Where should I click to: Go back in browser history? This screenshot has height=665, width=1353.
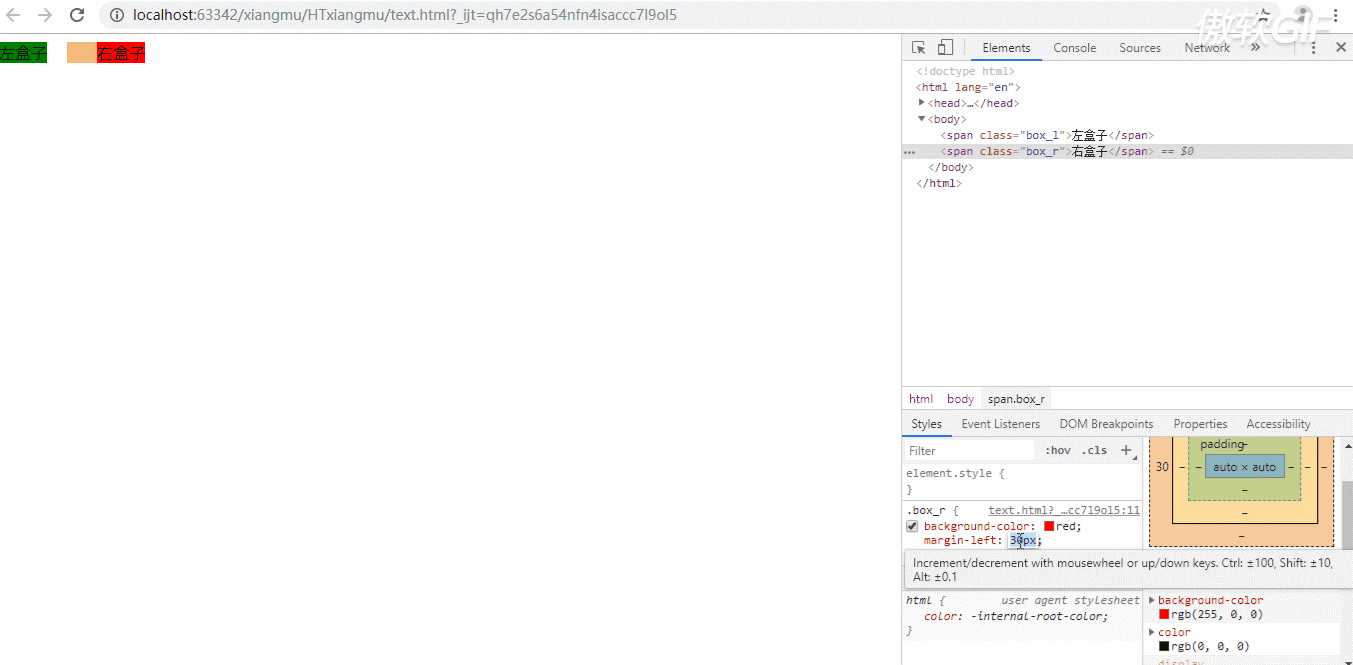pyautogui.click(x=13, y=15)
